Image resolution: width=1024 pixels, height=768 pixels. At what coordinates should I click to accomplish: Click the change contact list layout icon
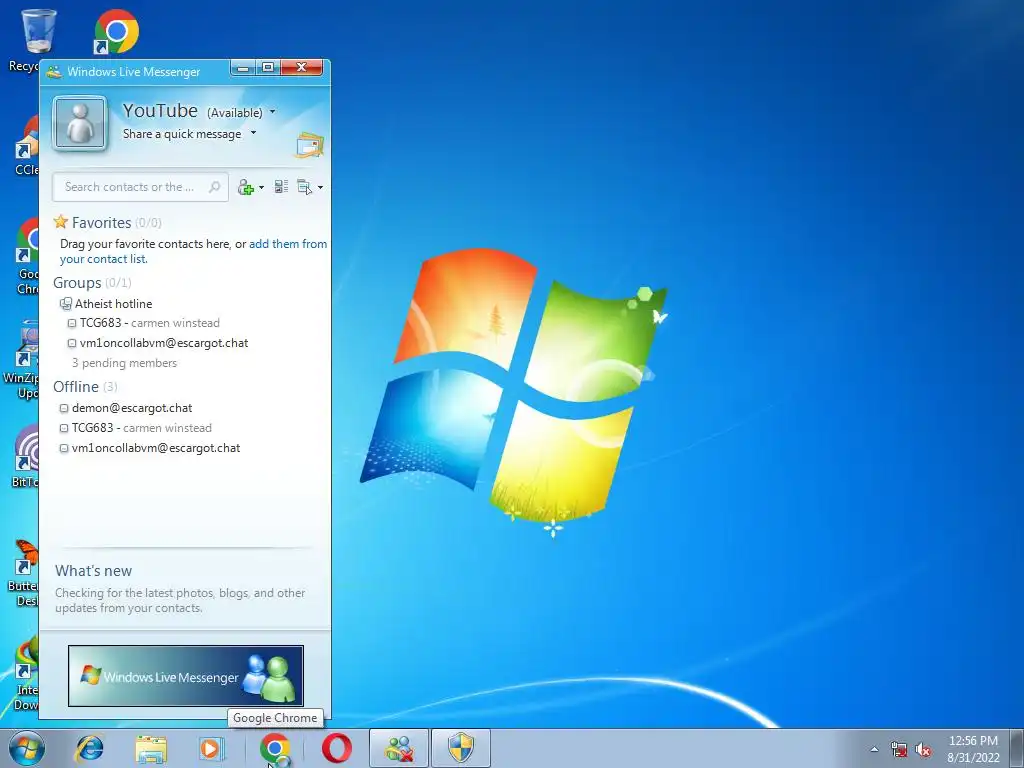coord(281,187)
